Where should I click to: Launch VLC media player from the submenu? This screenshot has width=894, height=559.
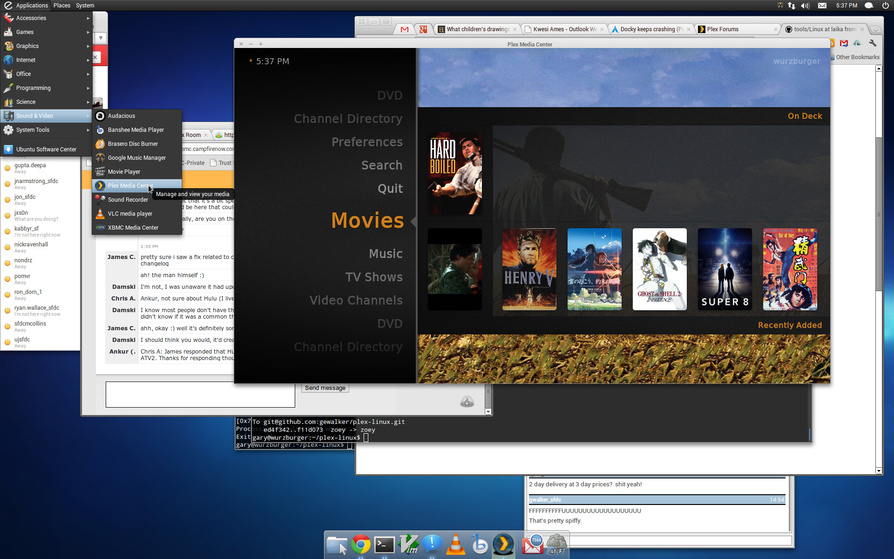pos(137,213)
